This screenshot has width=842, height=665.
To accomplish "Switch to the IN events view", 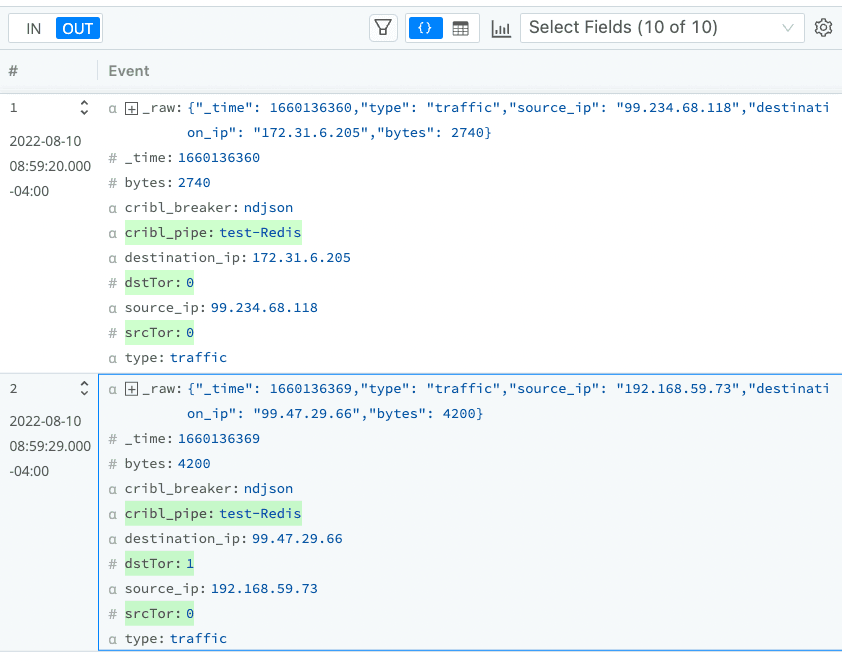I will (x=33, y=28).
